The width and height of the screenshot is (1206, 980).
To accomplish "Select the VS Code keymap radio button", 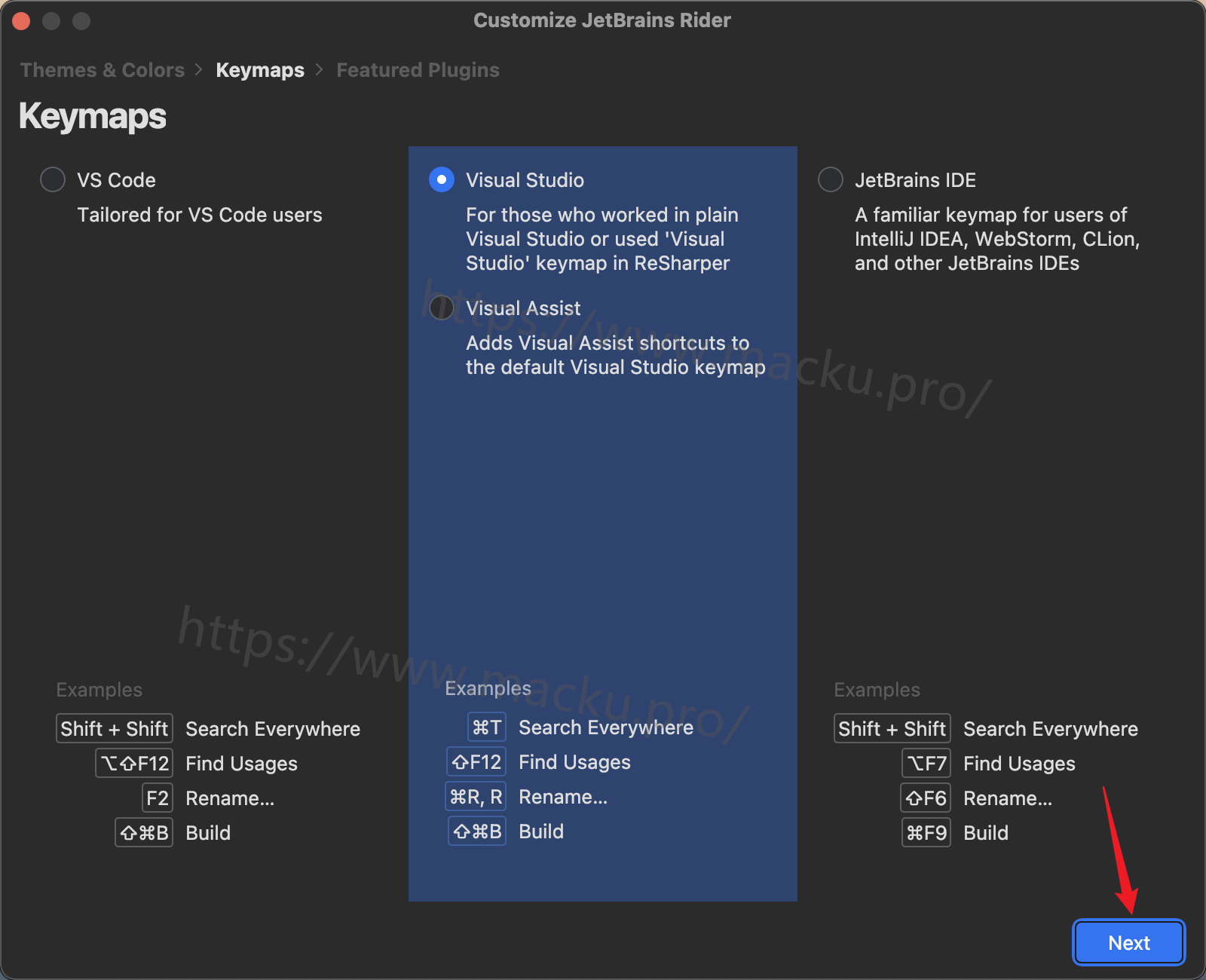I will click(53, 179).
